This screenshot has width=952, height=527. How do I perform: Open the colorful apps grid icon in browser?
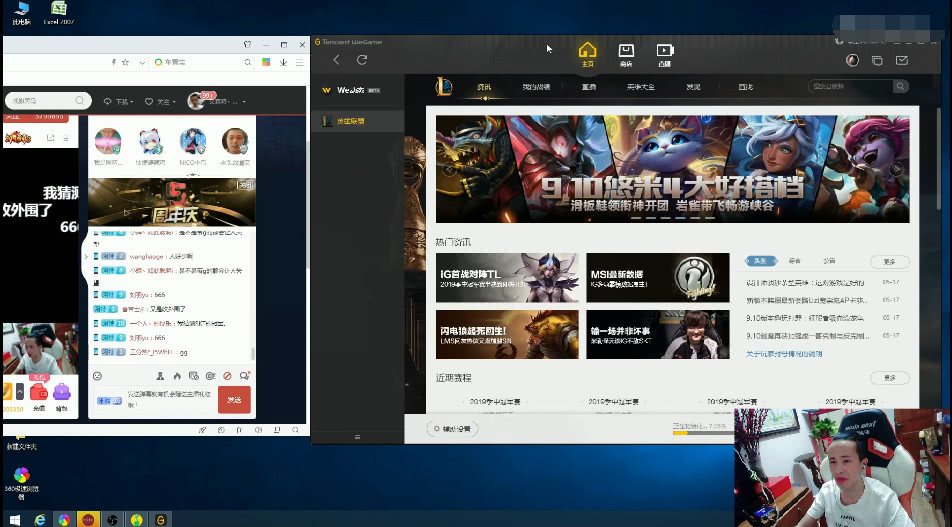tap(265, 63)
